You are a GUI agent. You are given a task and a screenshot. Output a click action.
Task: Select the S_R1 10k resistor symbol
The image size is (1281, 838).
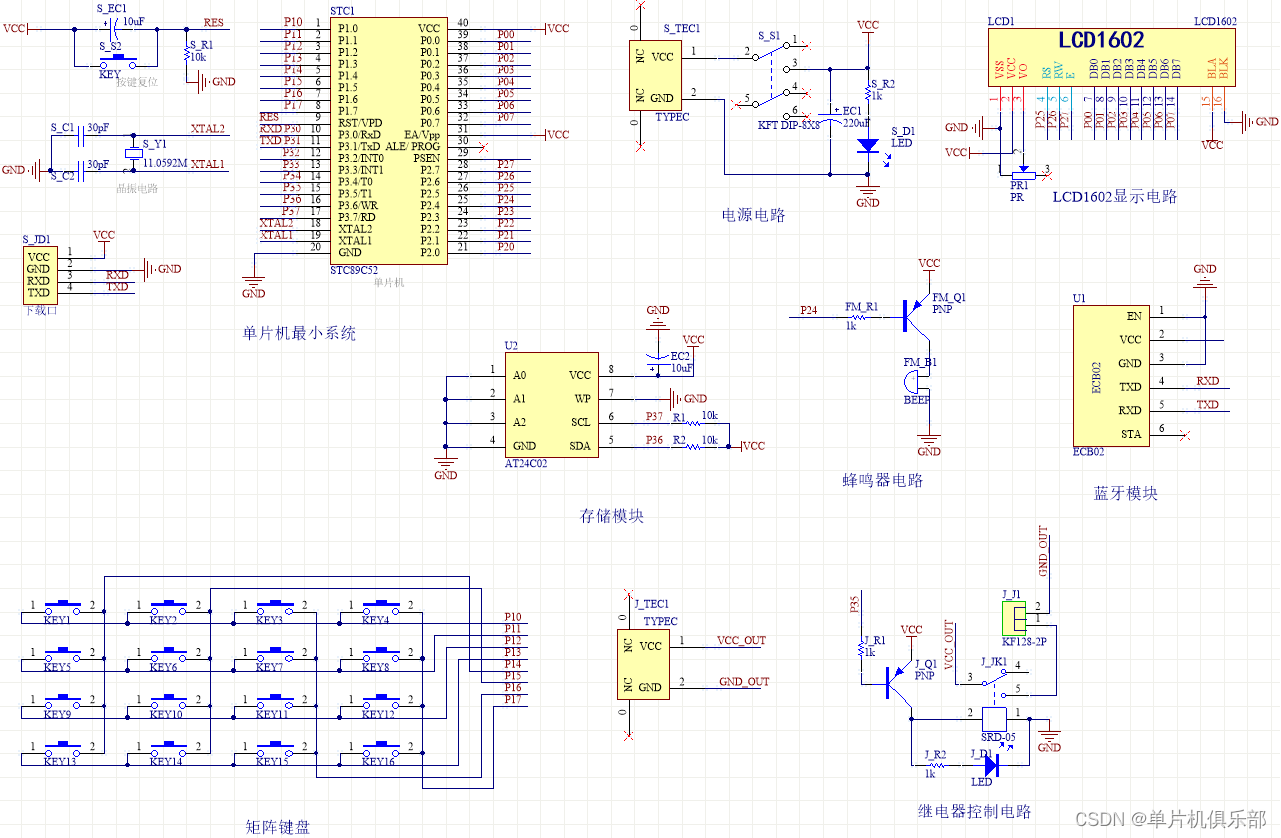click(187, 52)
